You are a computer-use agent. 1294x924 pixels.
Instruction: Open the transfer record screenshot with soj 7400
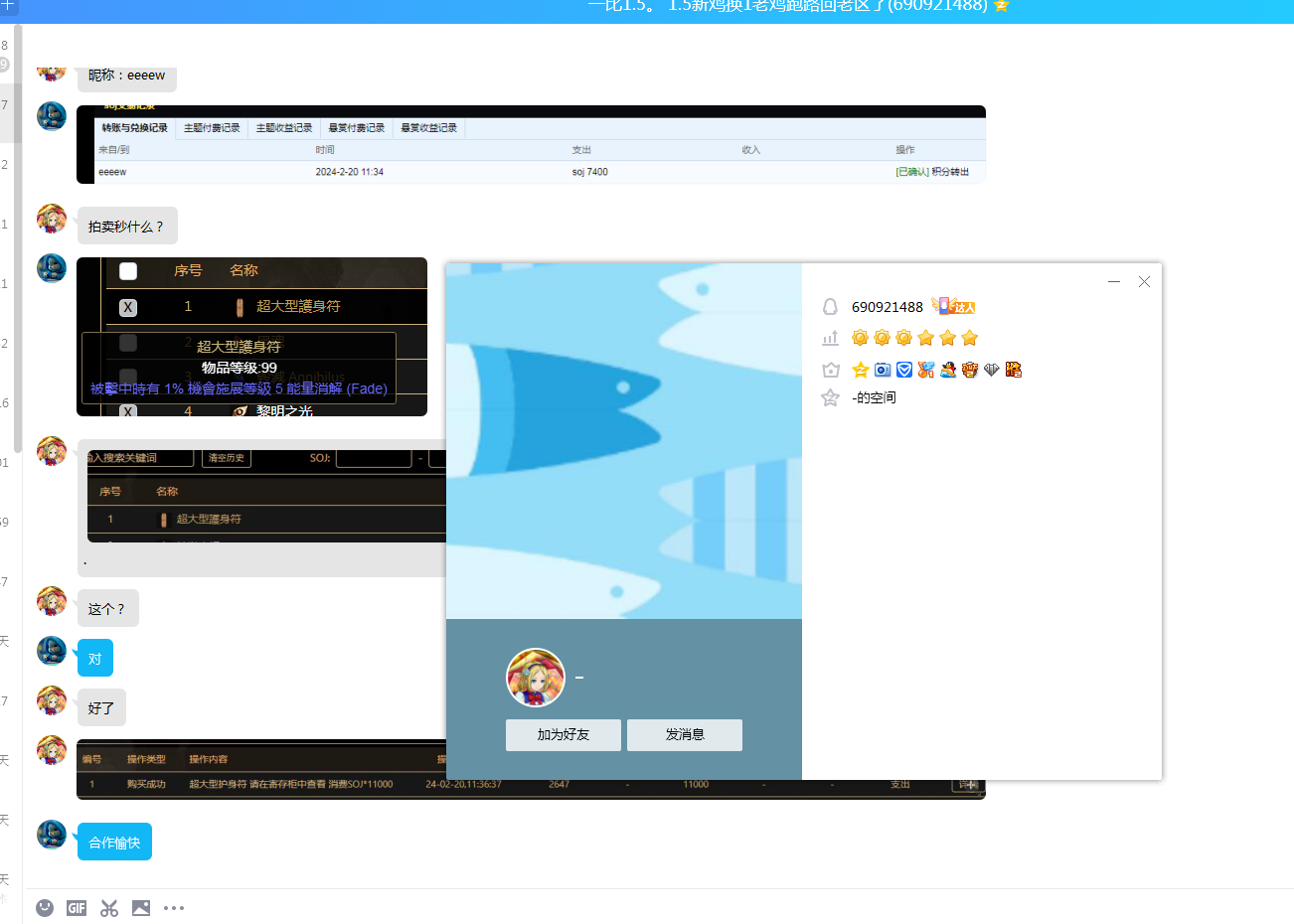pos(531,145)
